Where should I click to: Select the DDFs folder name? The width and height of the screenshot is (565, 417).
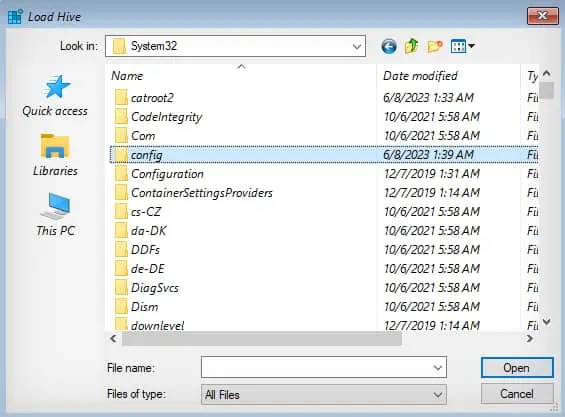pyautogui.click(x=145, y=250)
